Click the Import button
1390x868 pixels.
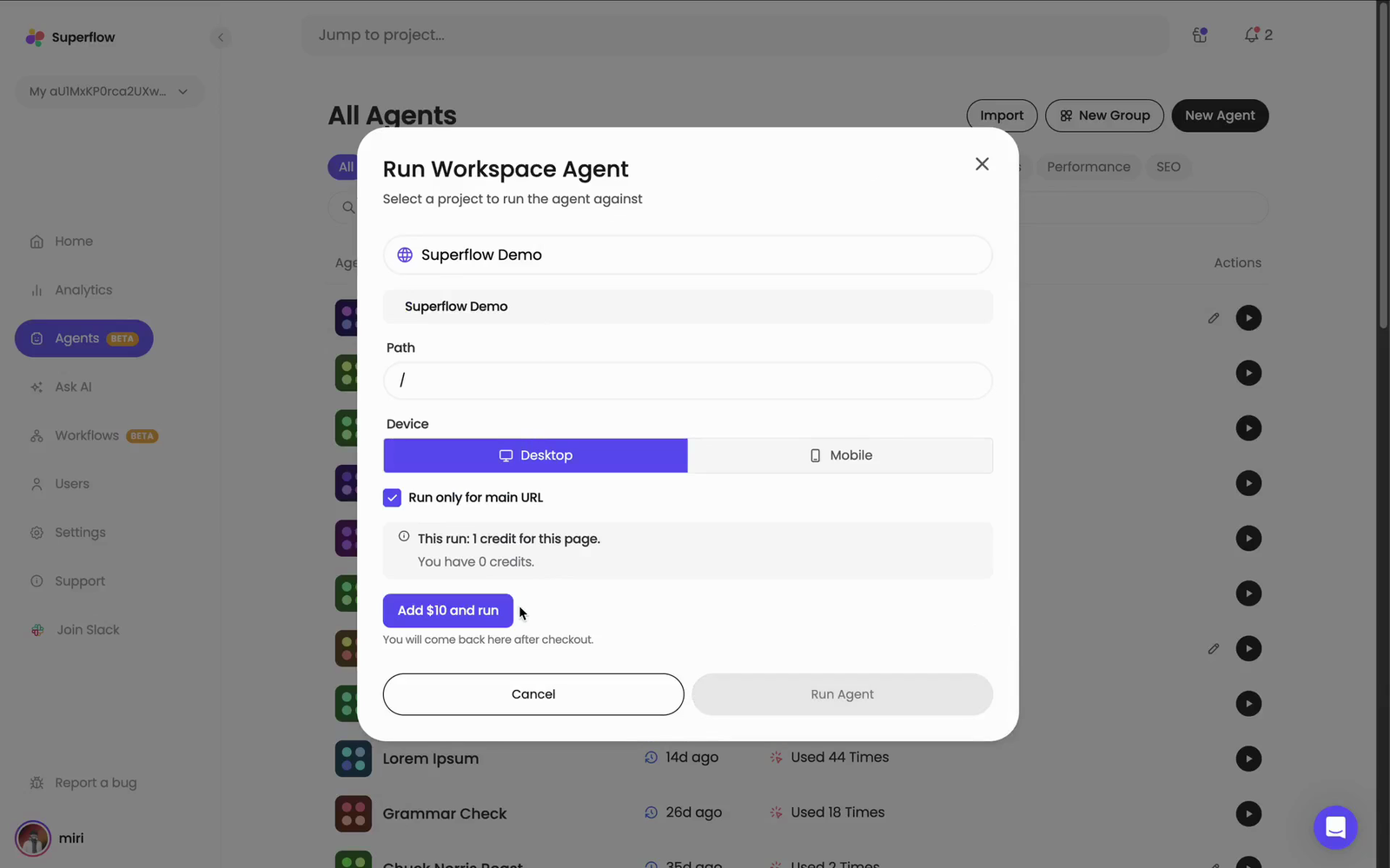coord(1002,116)
